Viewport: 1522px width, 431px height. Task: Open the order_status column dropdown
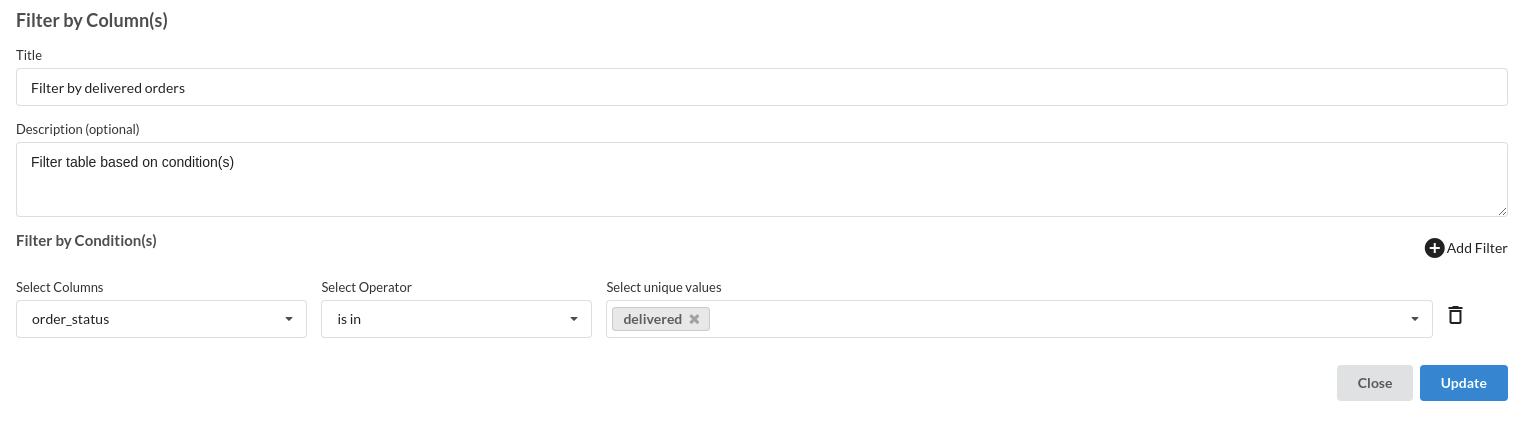[x=161, y=319]
